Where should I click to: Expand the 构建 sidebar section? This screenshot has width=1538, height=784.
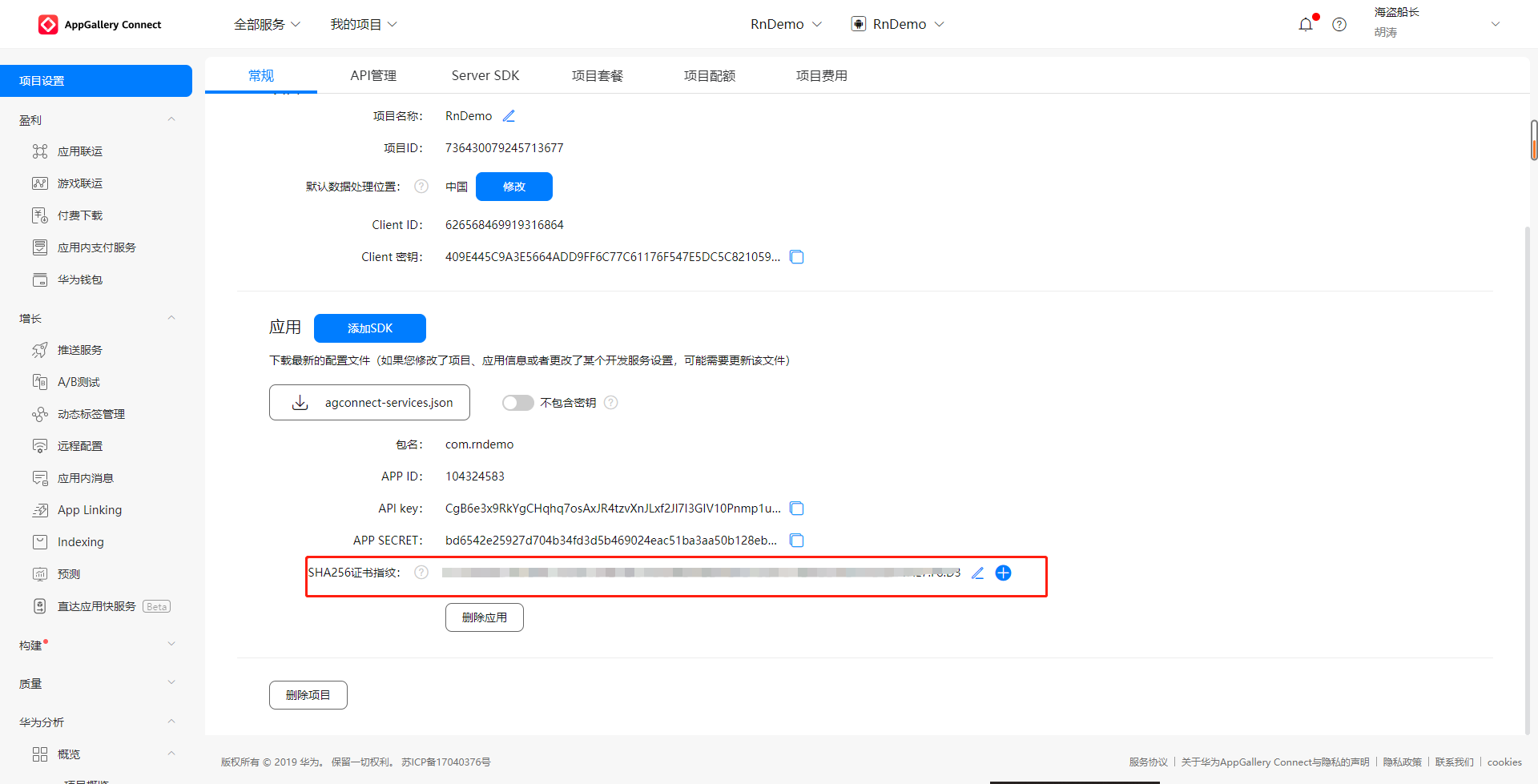point(171,645)
